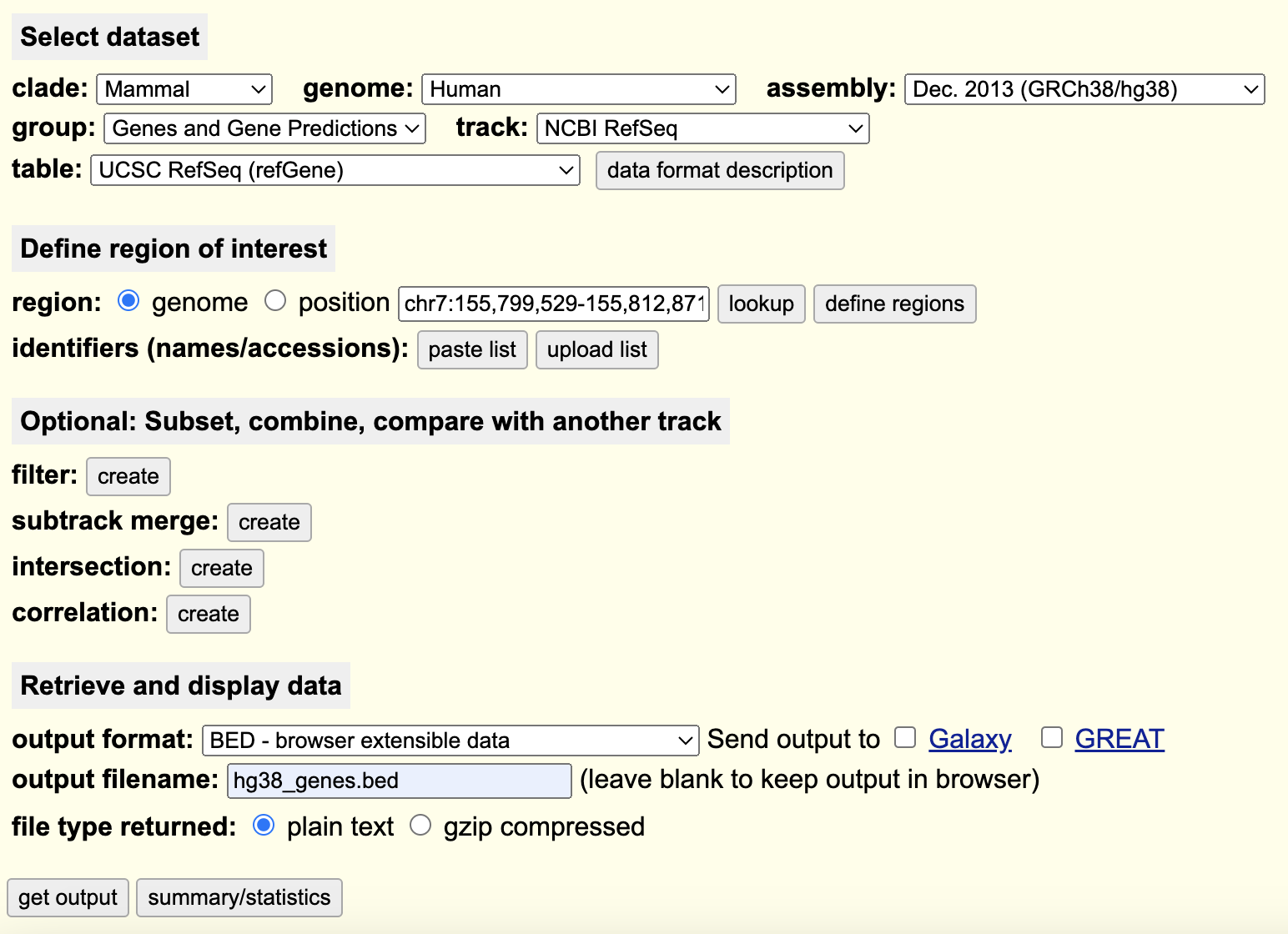Open the Galaxy link
This screenshot has width=1288, height=934.
coord(969,739)
